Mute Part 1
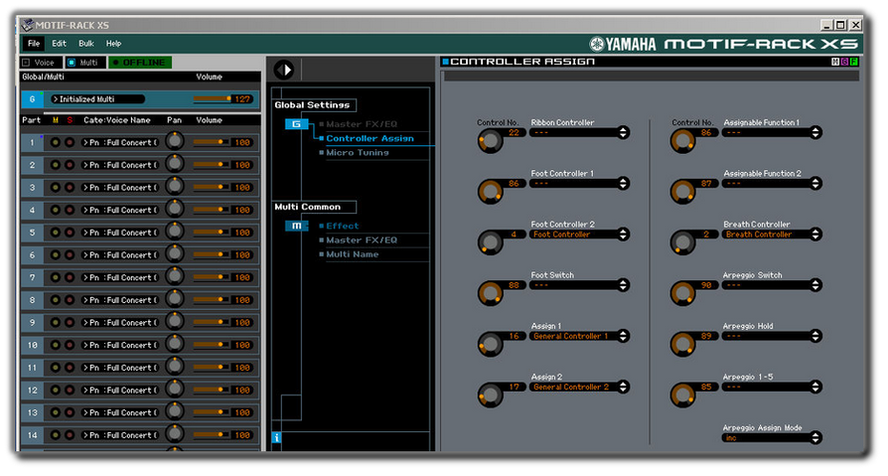 tap(56, 142)
